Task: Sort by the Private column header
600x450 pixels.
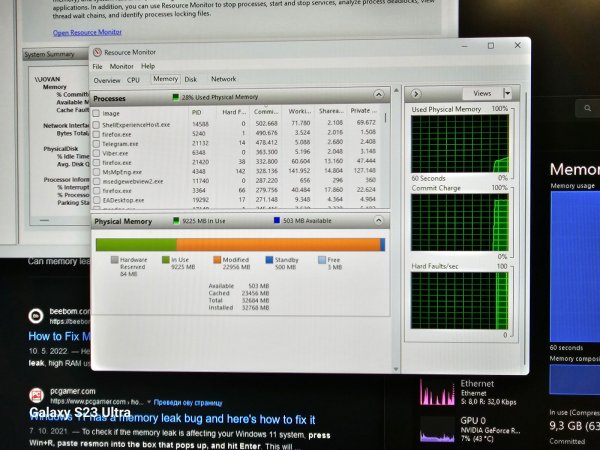Action: (363, 111)
